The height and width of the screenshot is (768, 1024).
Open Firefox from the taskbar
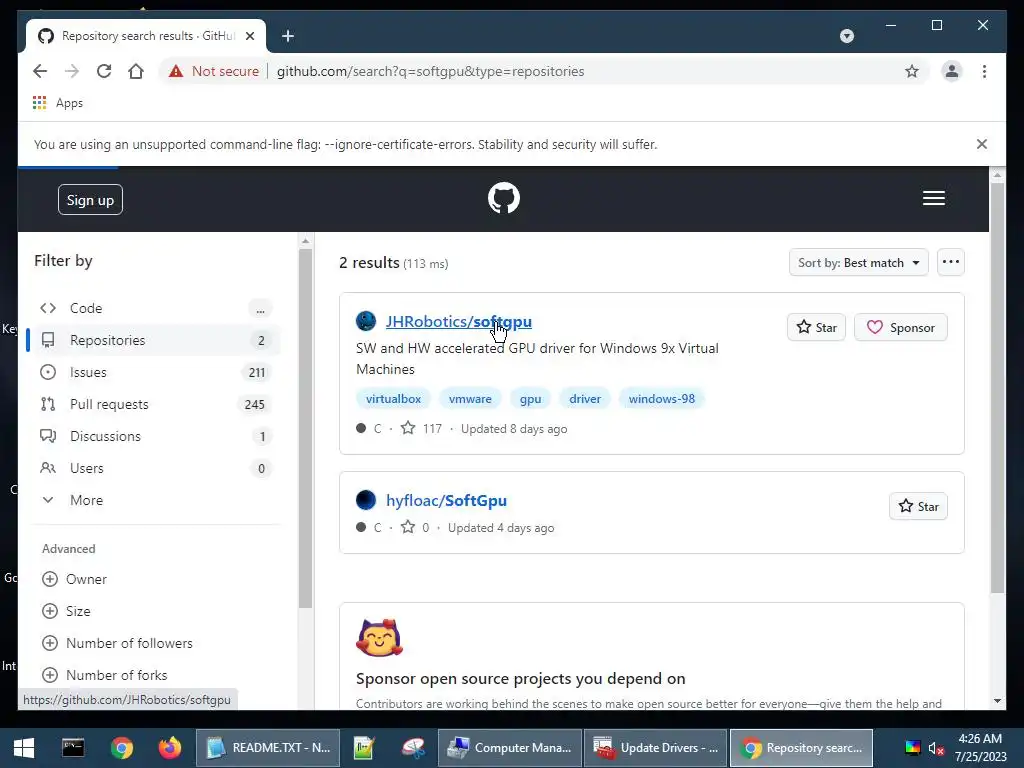coord(170,748)
